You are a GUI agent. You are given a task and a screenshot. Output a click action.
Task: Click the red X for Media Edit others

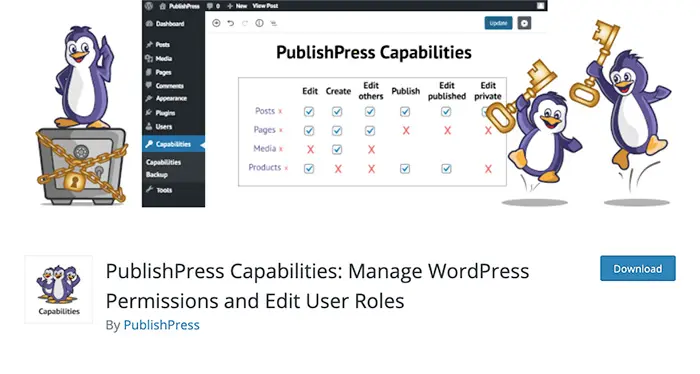371,150
